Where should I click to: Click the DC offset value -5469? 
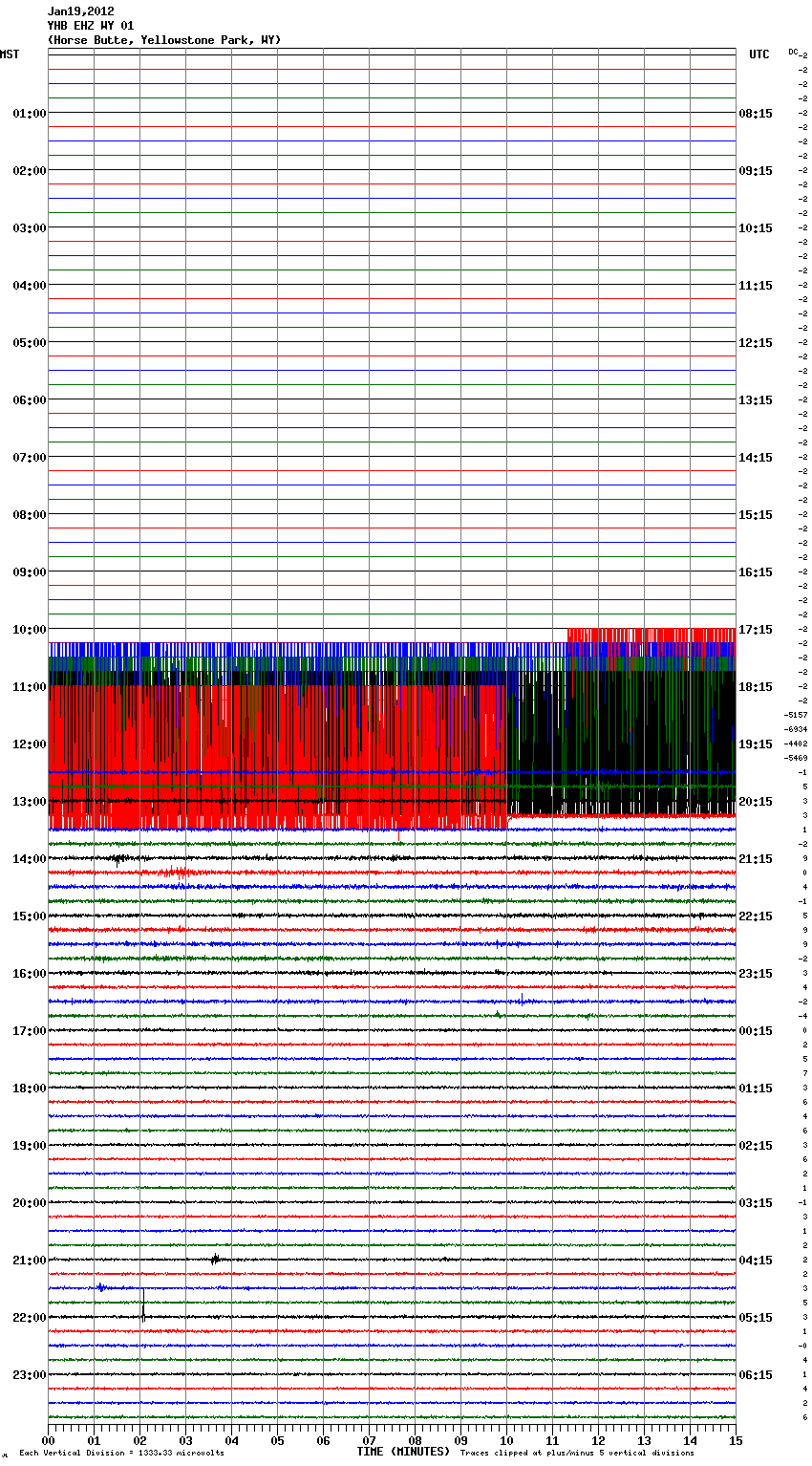click(796, 758)
